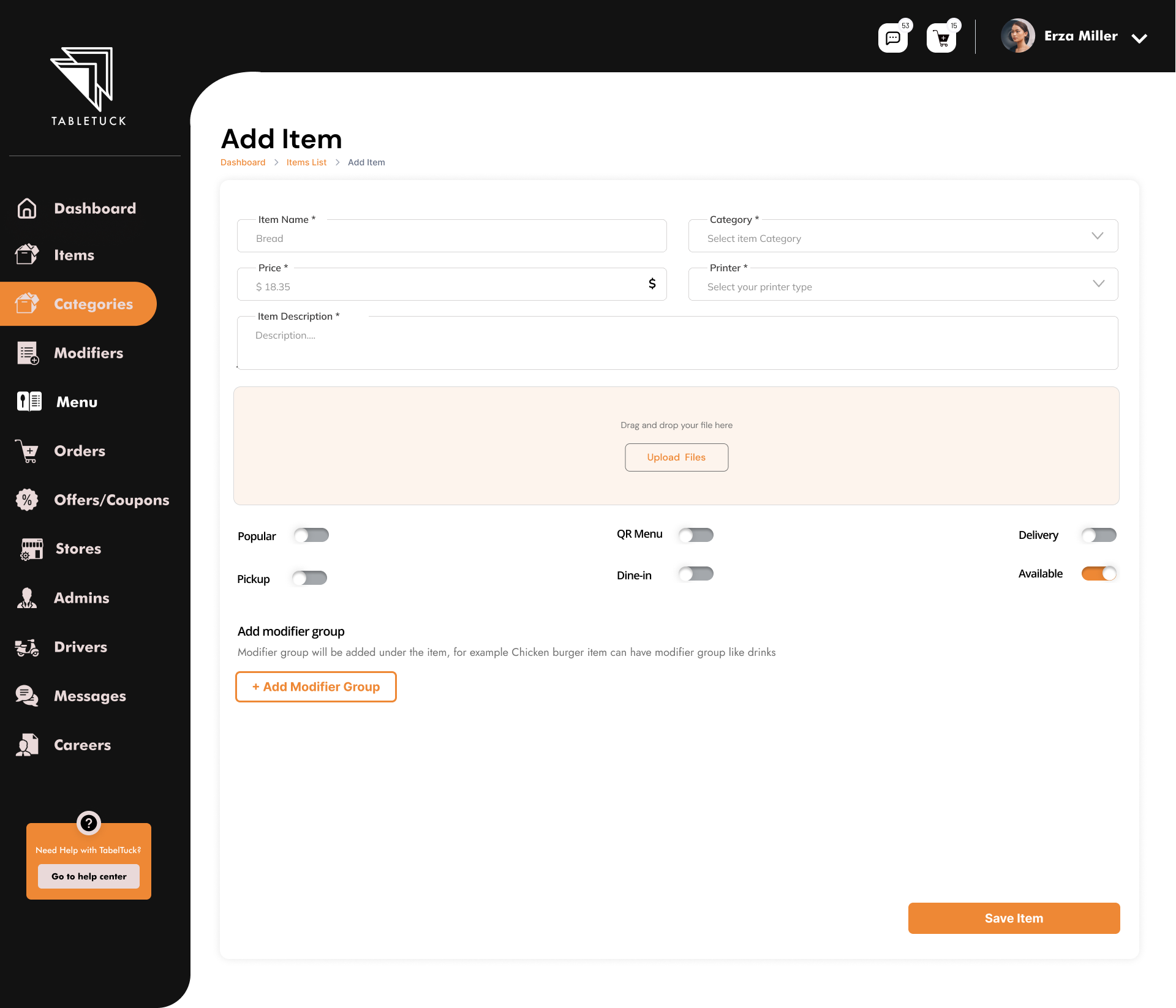Enable the Popular toggle
Screen dimensions: 1176x1008
[x=311, y=535]
